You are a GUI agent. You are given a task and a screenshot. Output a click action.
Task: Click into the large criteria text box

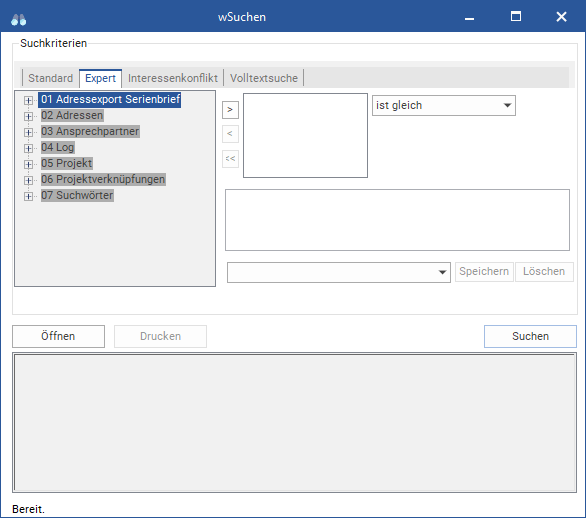coord(397,220)
